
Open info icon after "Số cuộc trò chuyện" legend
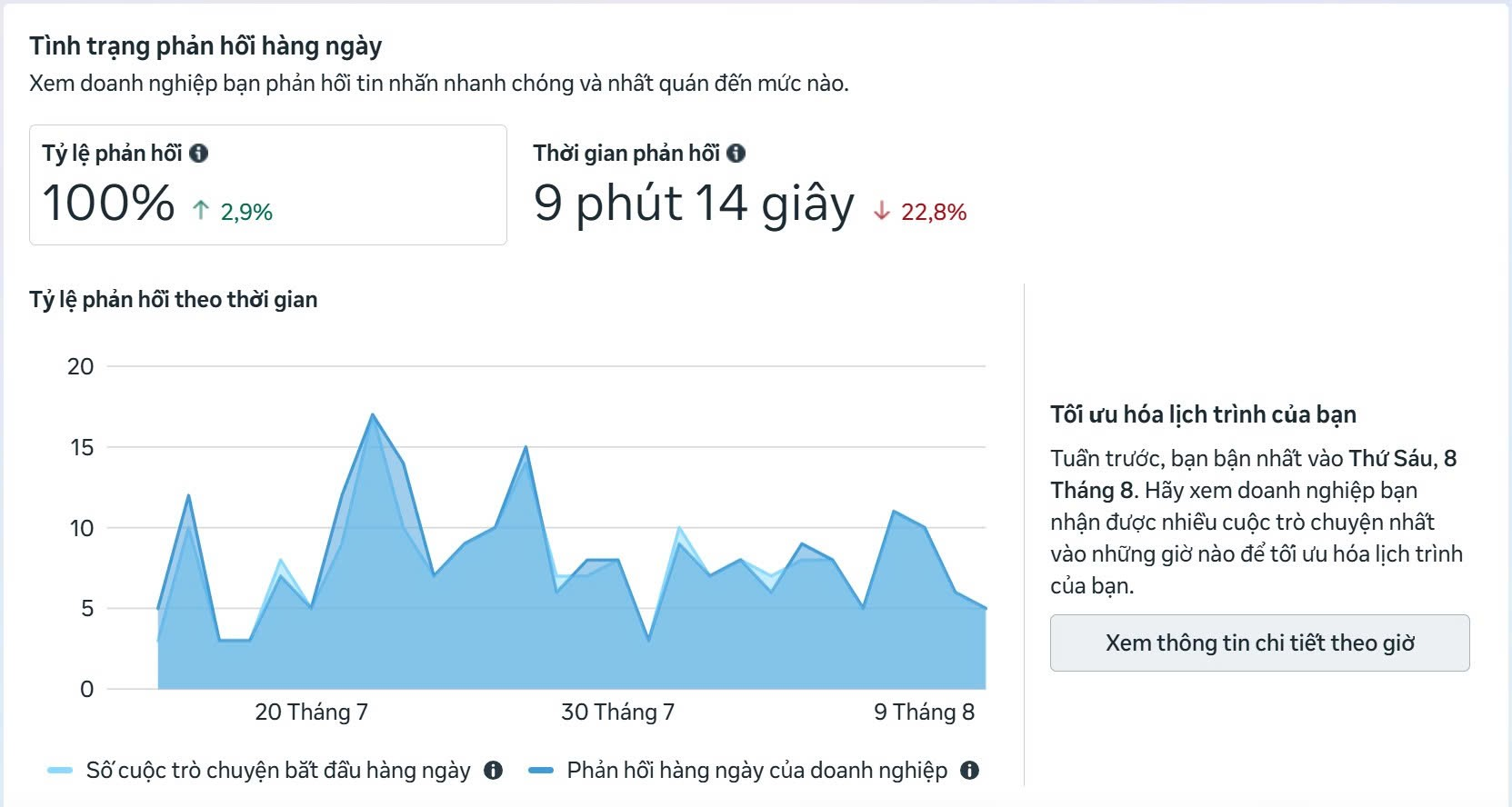[x=494, y=771]
